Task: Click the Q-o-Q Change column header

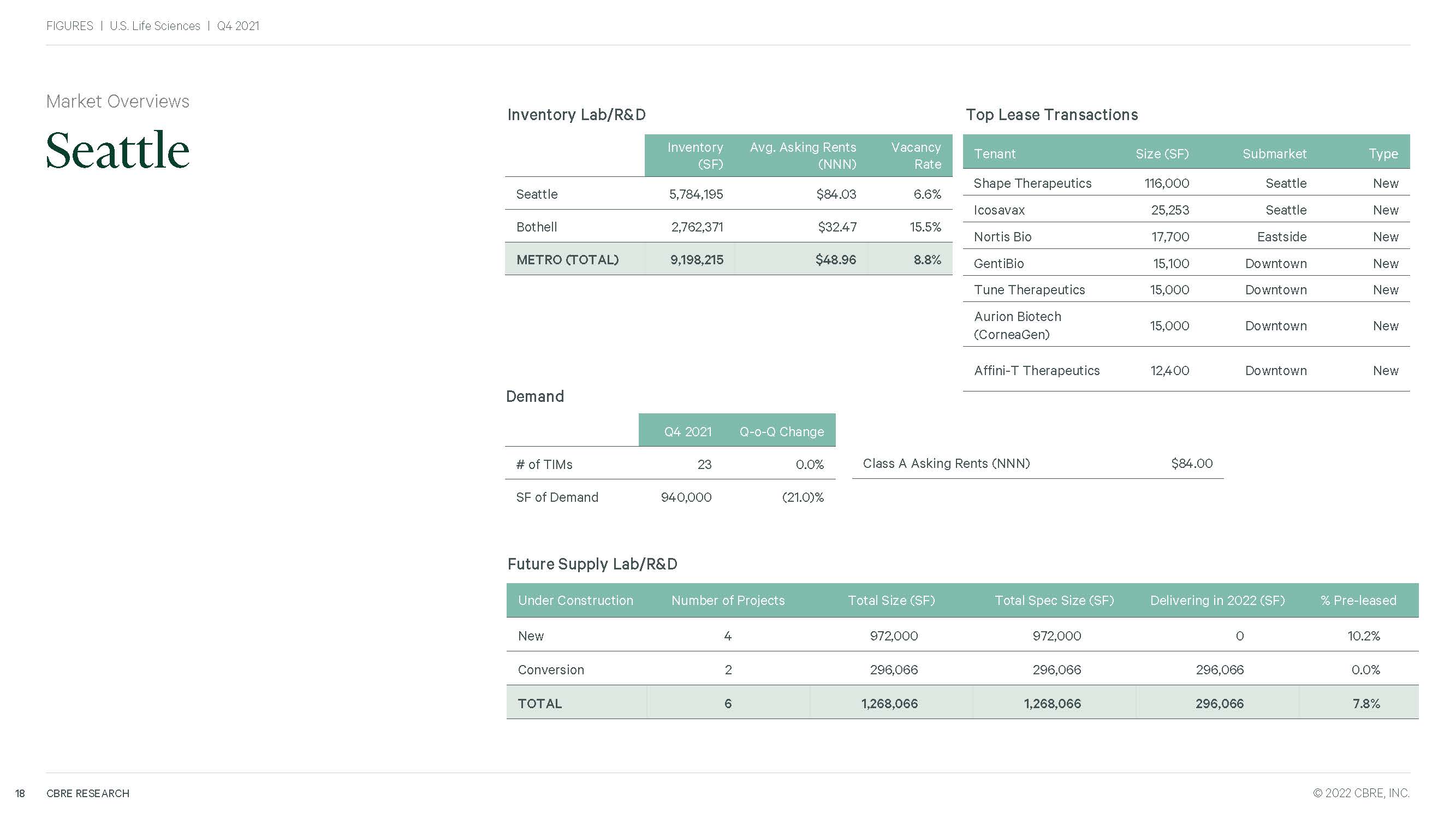Action: pyautogui.click(x=781, y=431)
